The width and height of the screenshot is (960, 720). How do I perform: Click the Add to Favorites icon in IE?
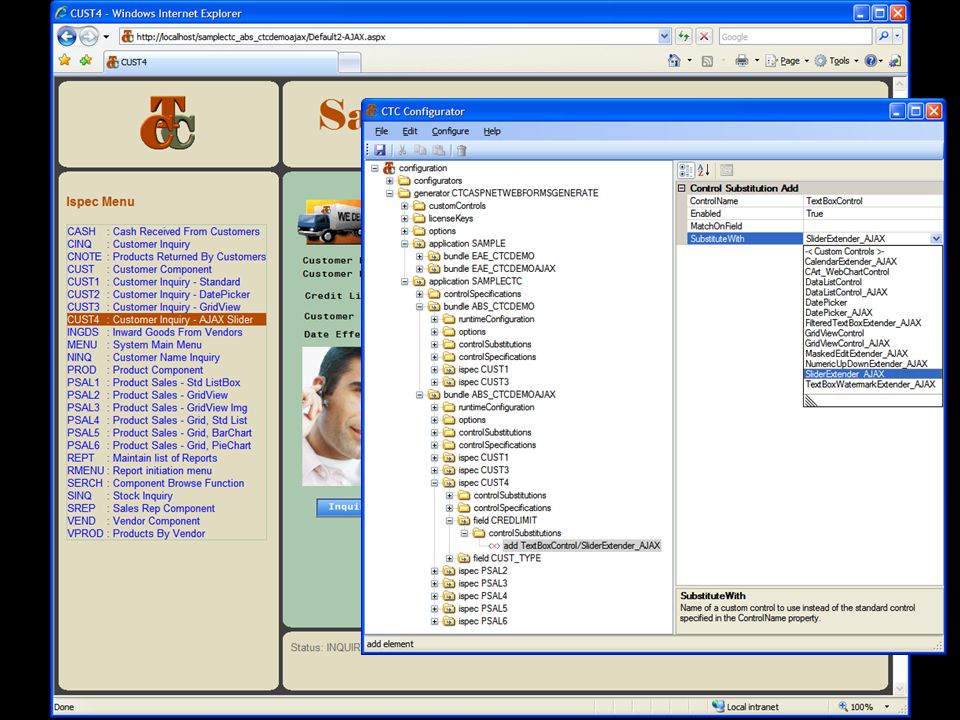pyautogui.click(x=86, y=60)
